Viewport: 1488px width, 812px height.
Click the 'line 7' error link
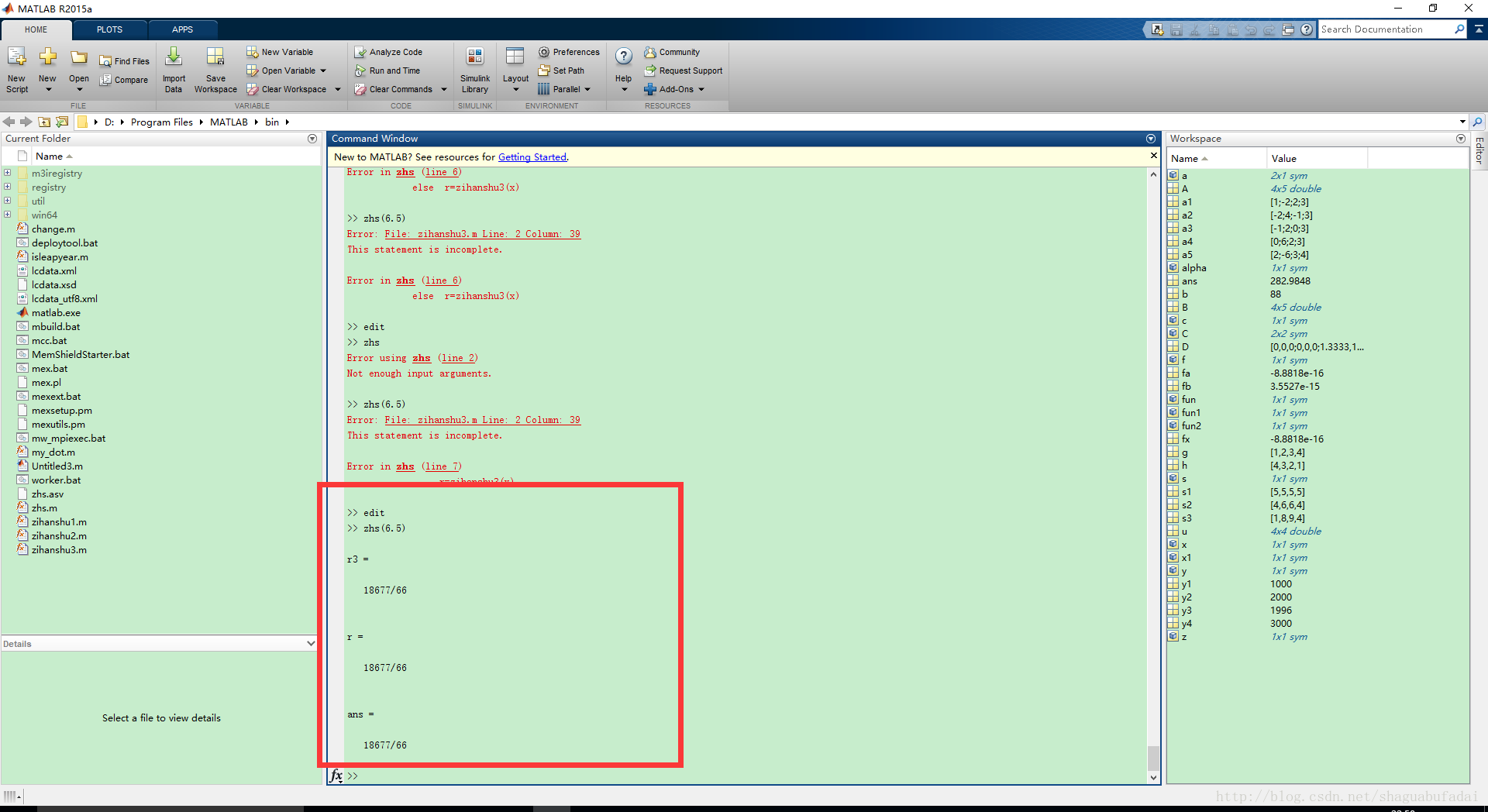pyautogui.click(x=442, y=466)
